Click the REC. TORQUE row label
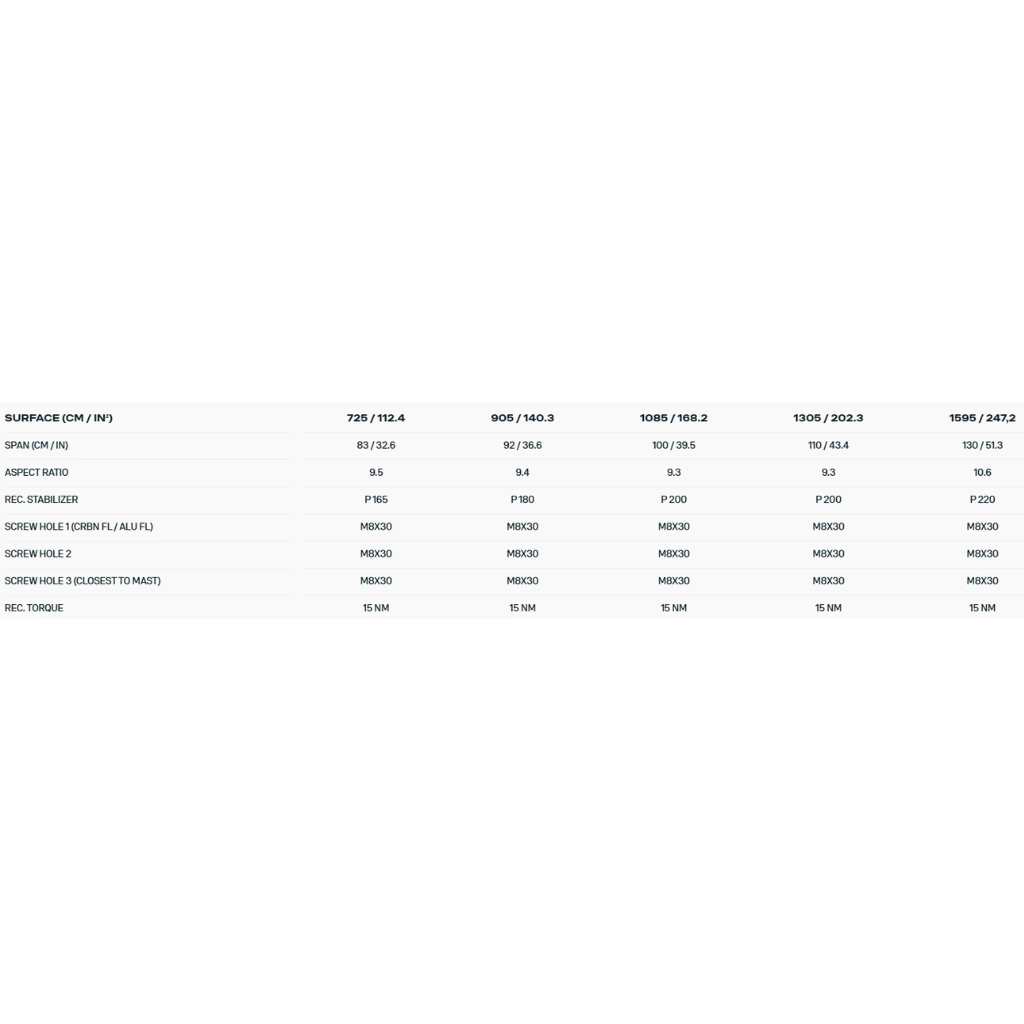Viewport: 1024px width, 1024px height. pos(34,608)
